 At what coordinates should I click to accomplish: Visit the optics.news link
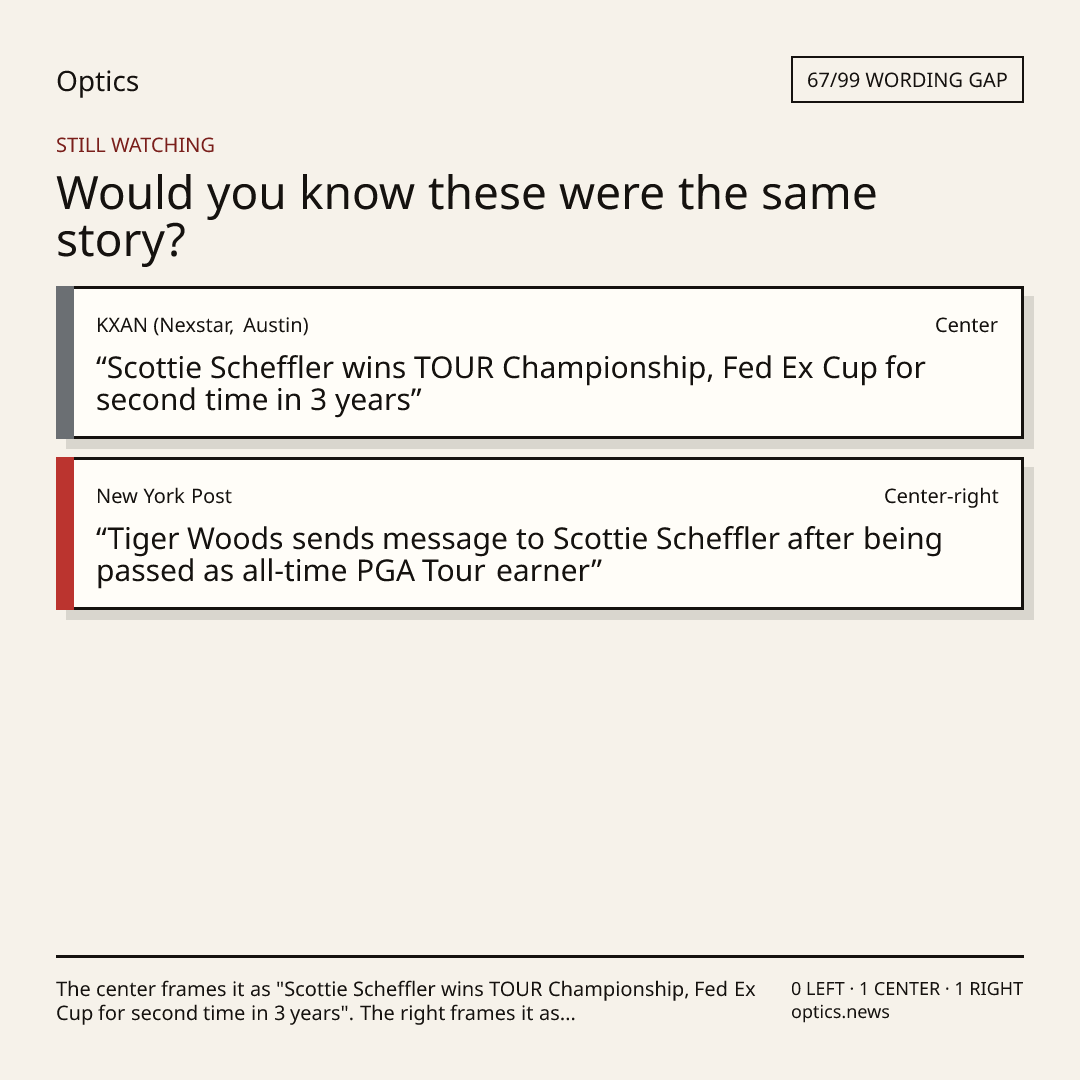click(840, 1012)
